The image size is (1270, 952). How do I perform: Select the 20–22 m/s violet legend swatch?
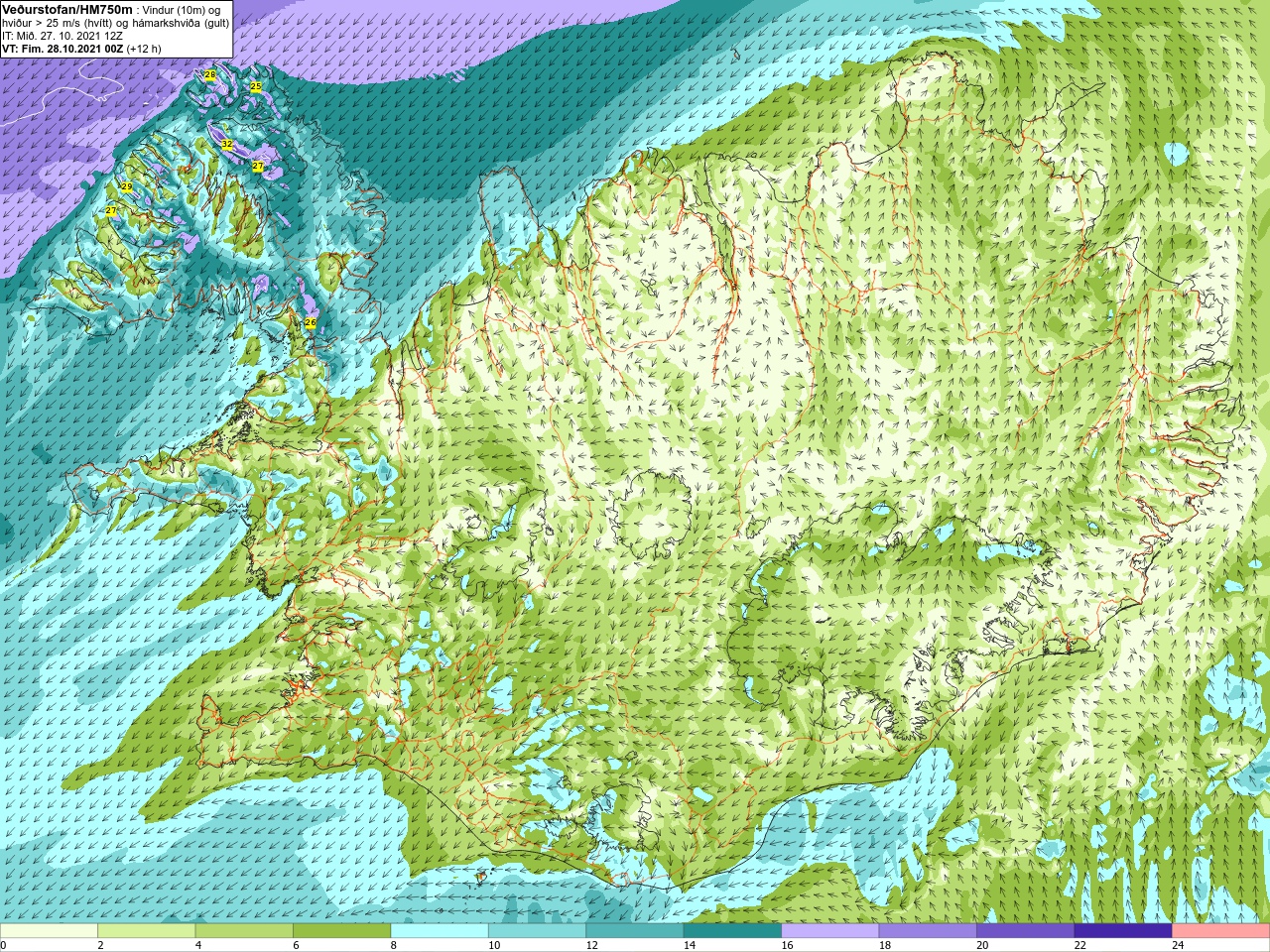coord(1026,931)
